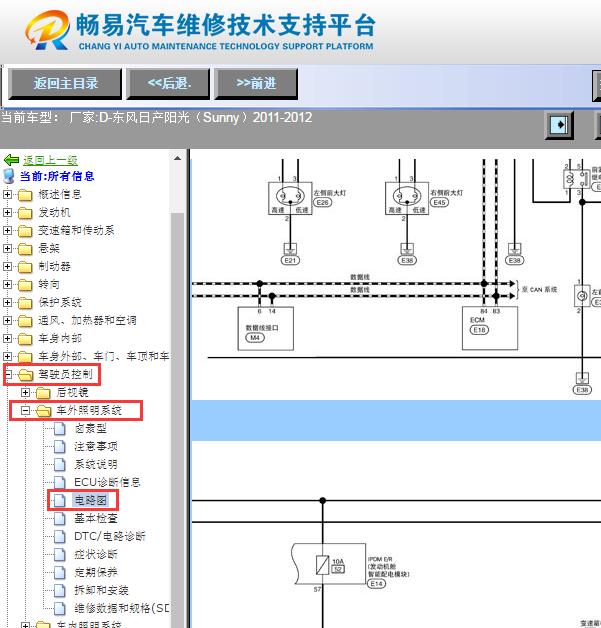
Task: Select the 保护系统 folder icon
Action: click(25, 303)
